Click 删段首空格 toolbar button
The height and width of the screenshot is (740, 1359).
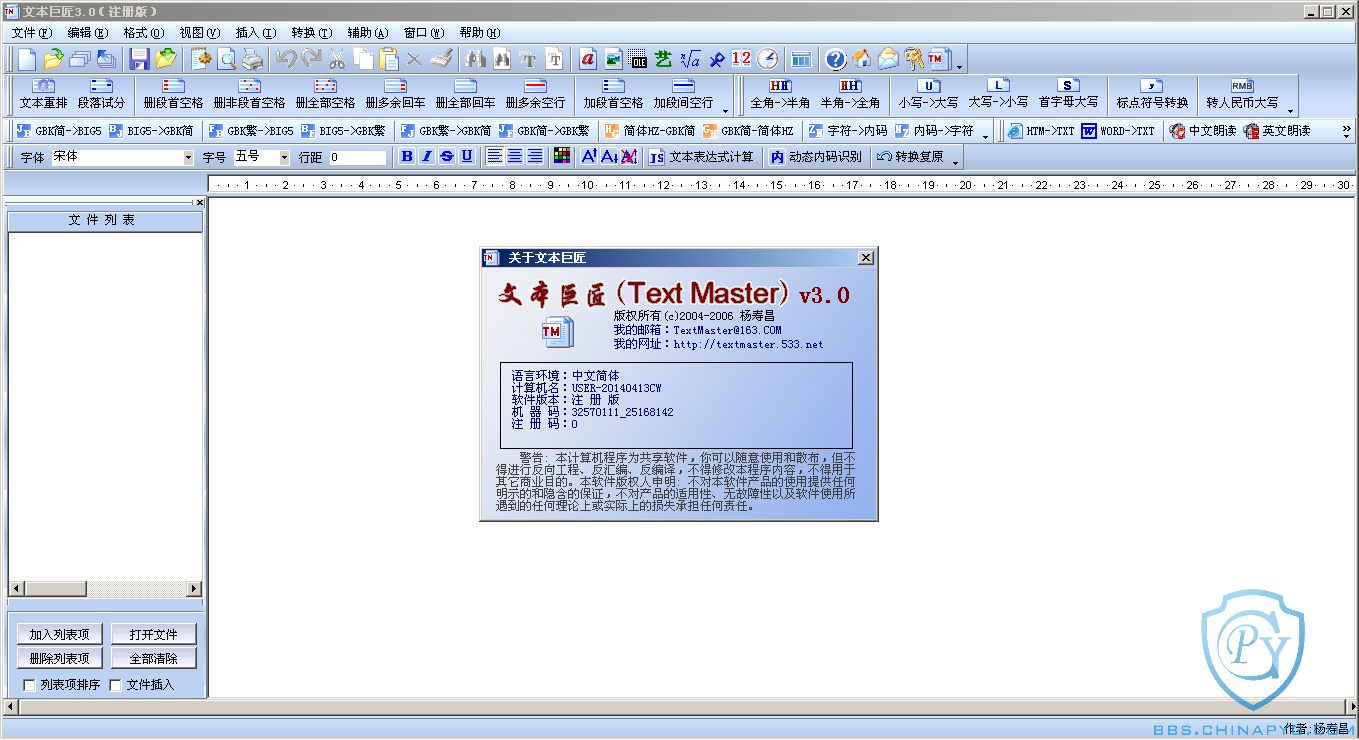point(173,95)
